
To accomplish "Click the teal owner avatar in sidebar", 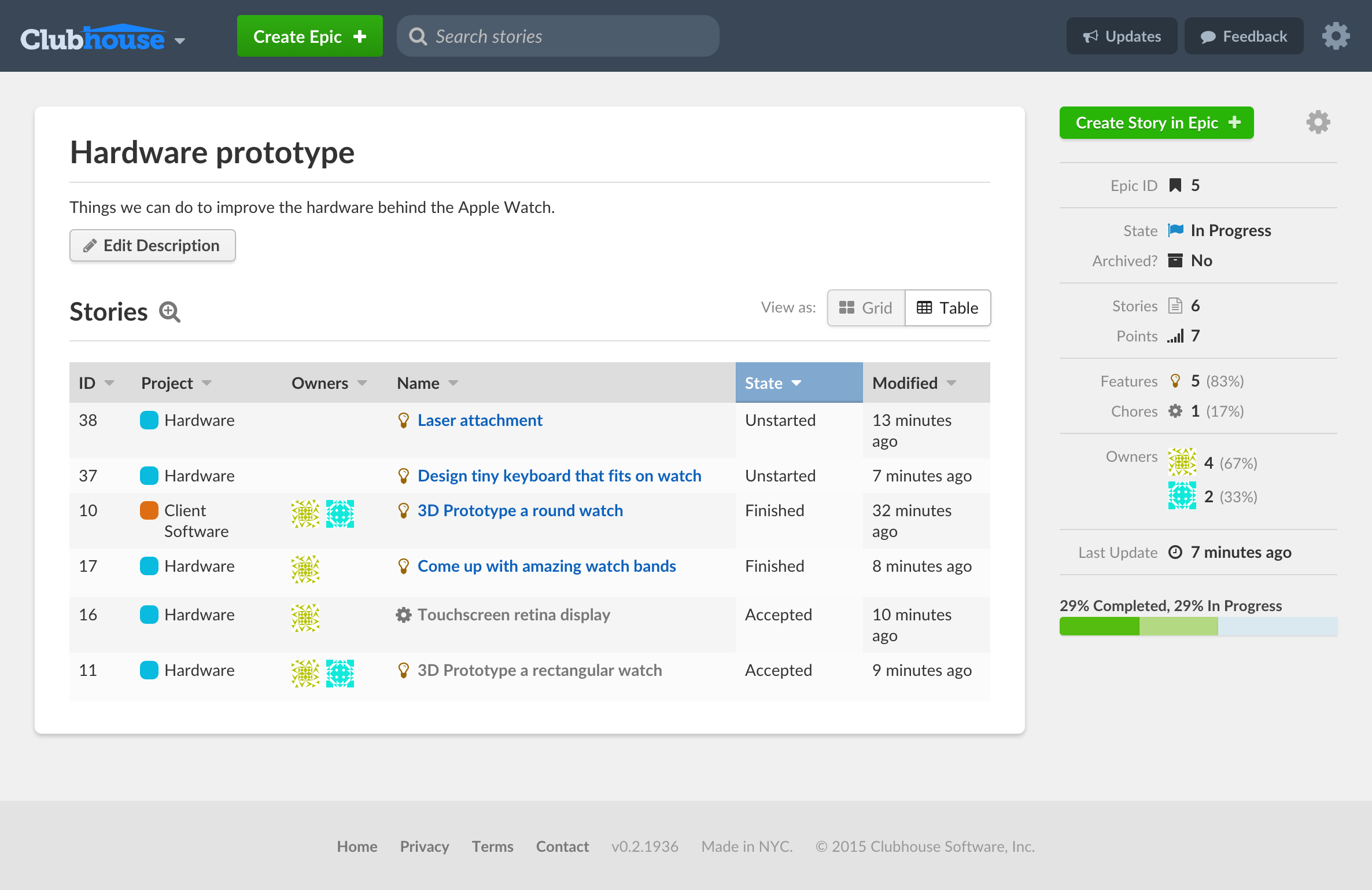I will 1182,496.
